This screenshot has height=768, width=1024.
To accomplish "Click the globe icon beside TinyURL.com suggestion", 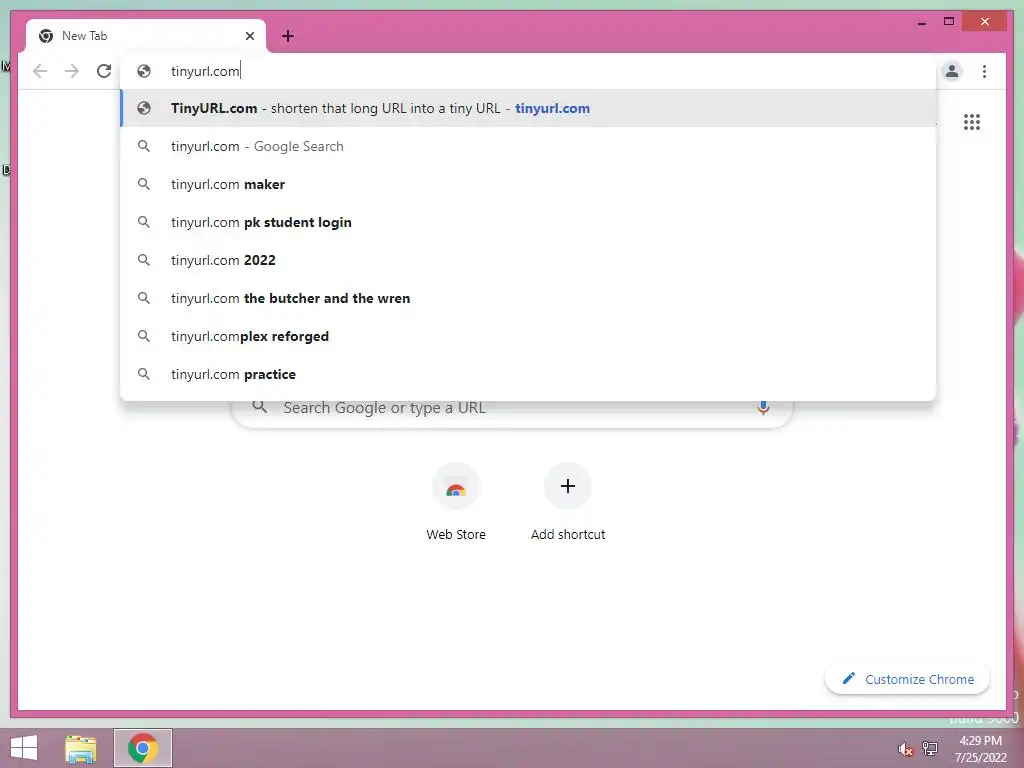I will (144, 108).
